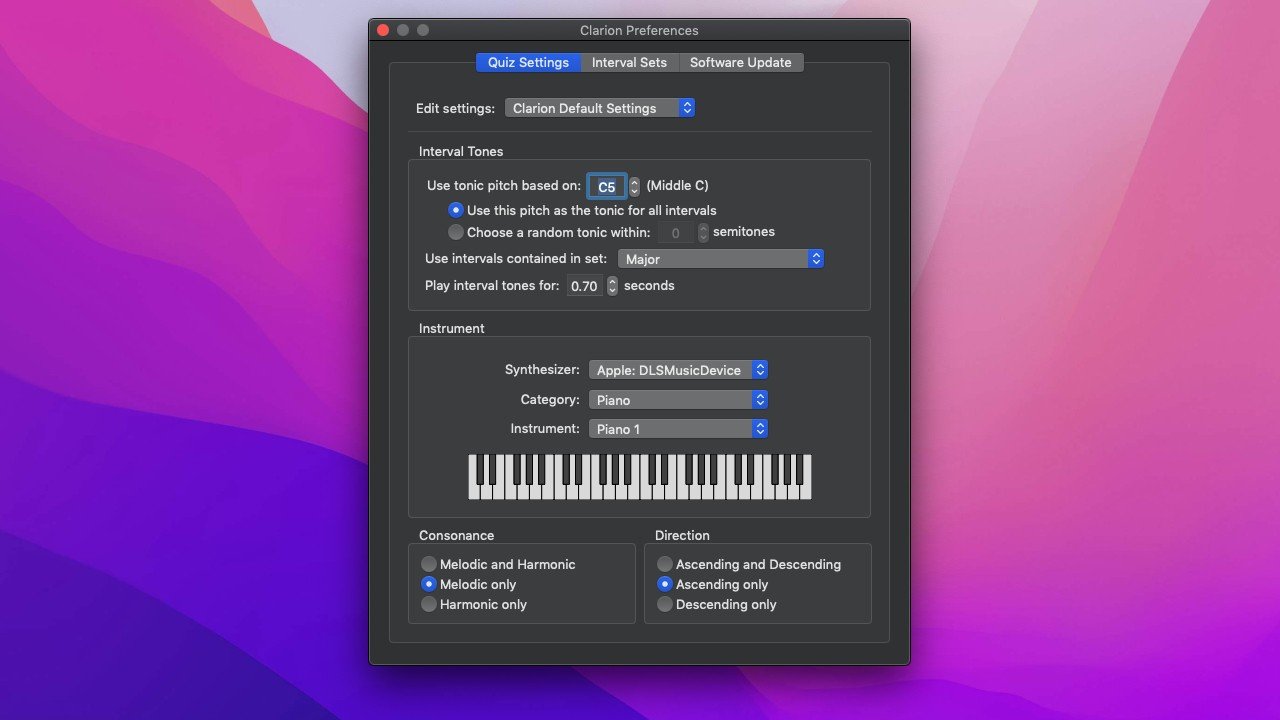Select Melodic and Harmonic consonance
The height and width of the screenshot is (720, 1280).
click(x=429, y=564)
